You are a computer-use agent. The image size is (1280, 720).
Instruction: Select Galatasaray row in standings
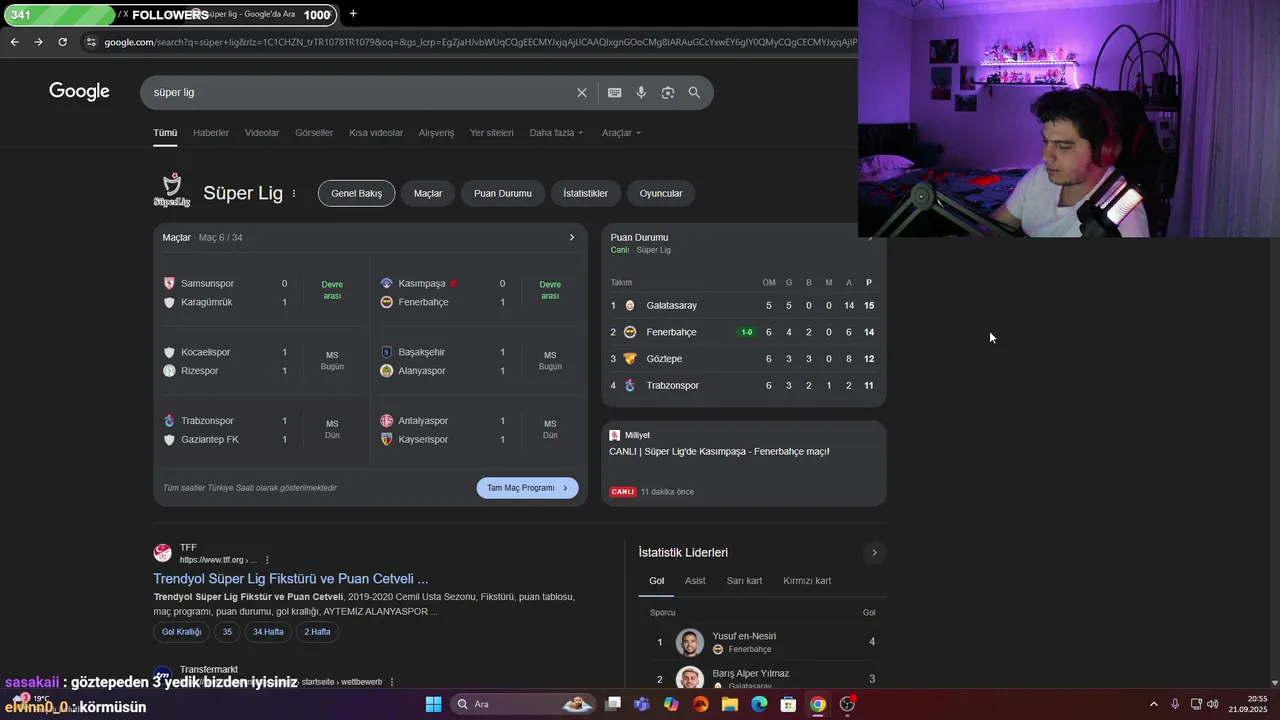[x=743, y=305]
